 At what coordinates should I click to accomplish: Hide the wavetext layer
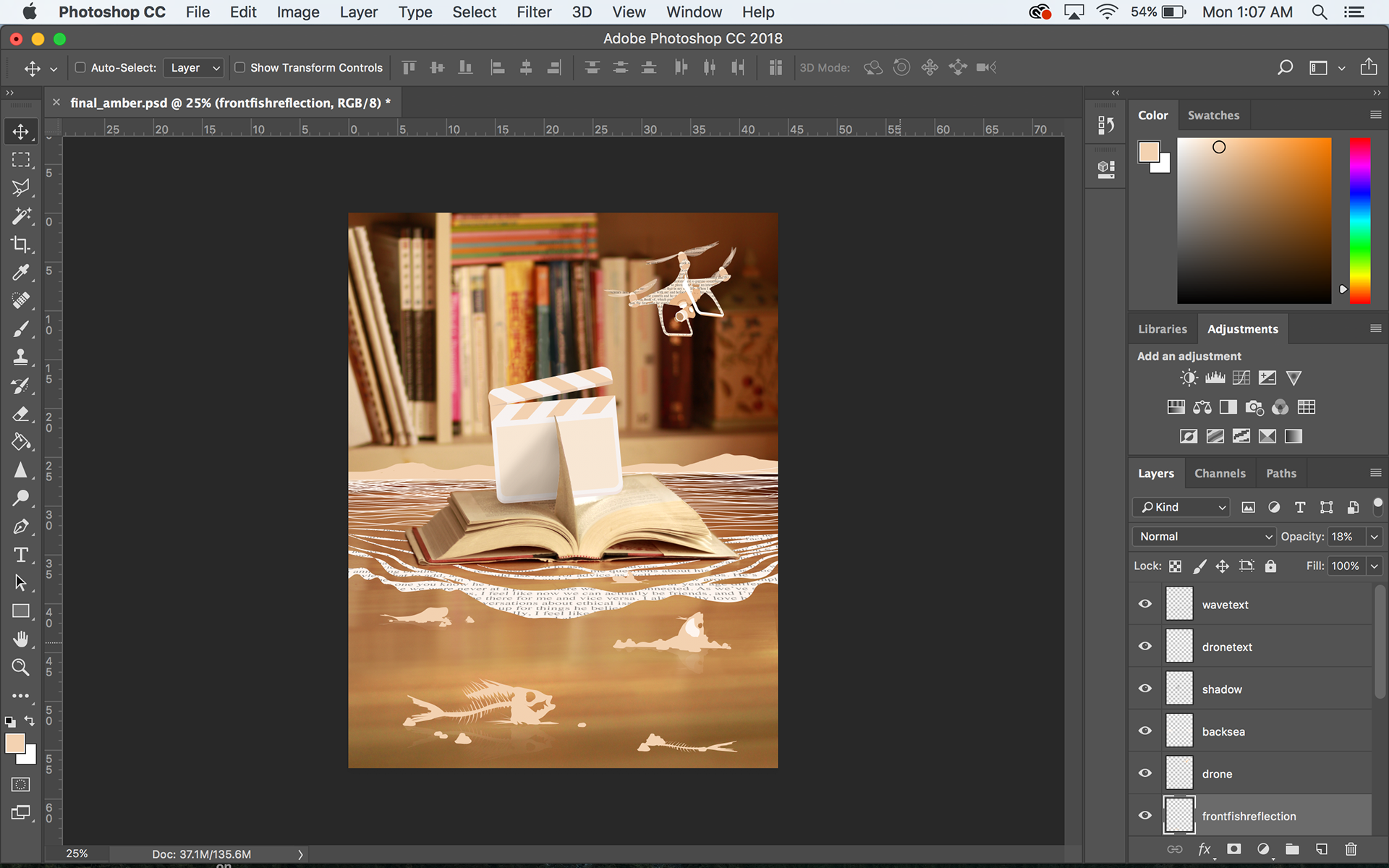(x=1144, y=604)
